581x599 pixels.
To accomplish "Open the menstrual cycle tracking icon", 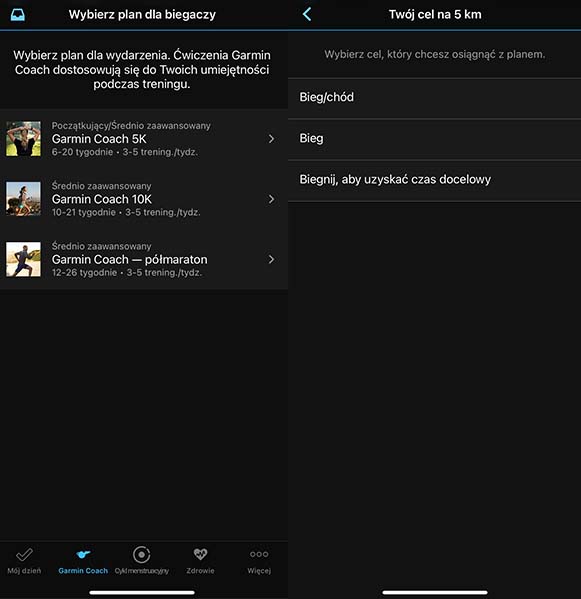I will [x=141, y=554].
